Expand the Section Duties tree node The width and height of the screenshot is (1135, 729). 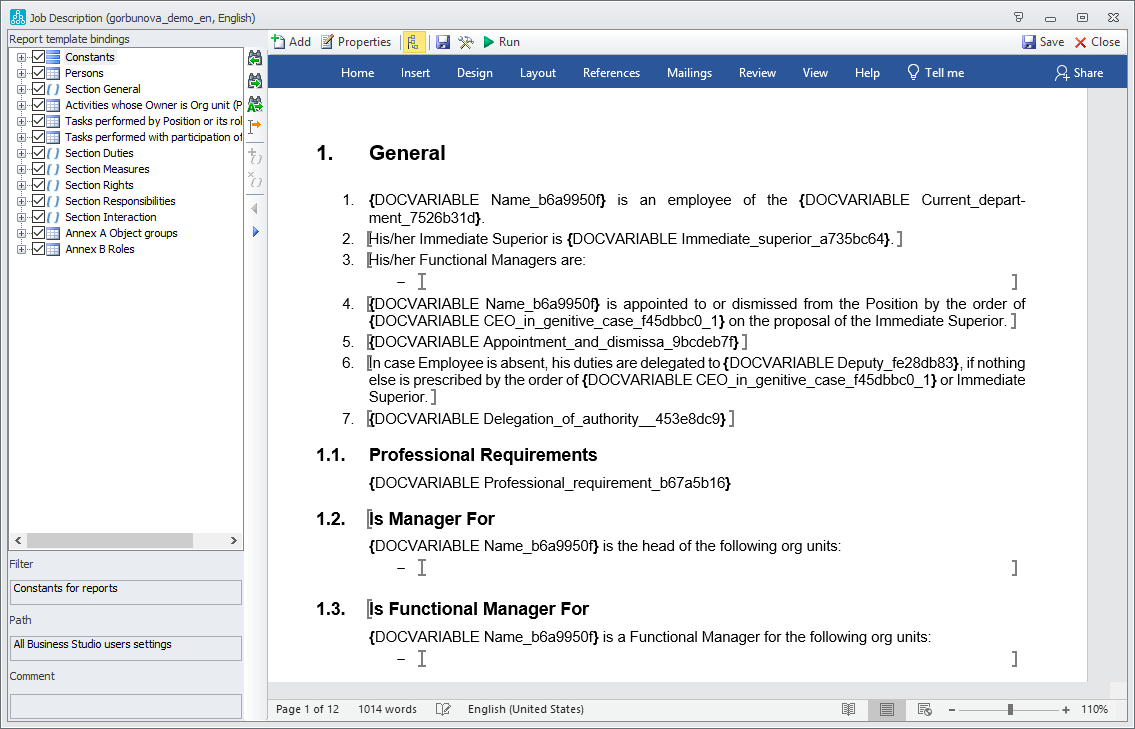pos(21,153)
